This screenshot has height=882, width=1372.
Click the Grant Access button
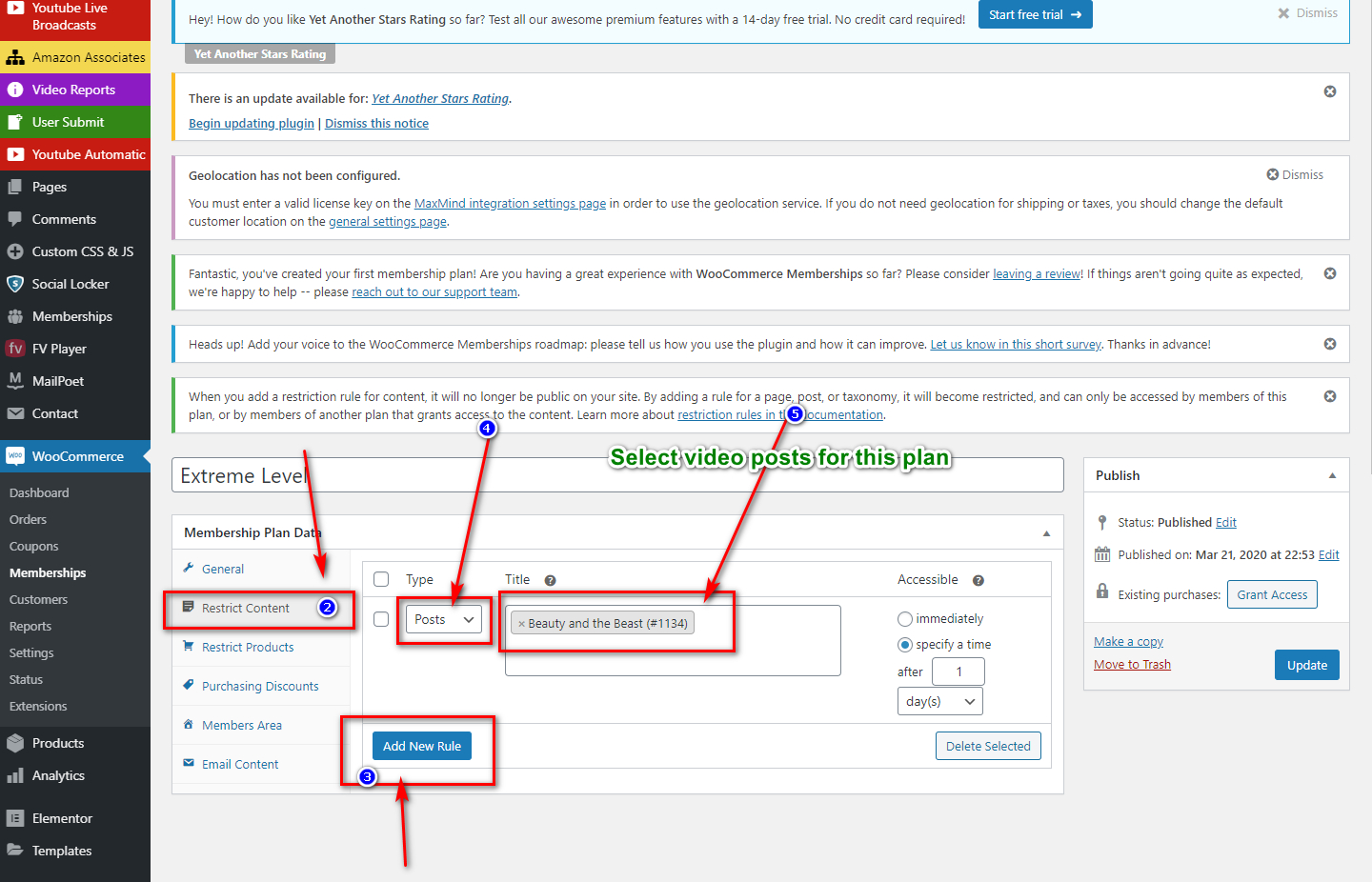1271,594
